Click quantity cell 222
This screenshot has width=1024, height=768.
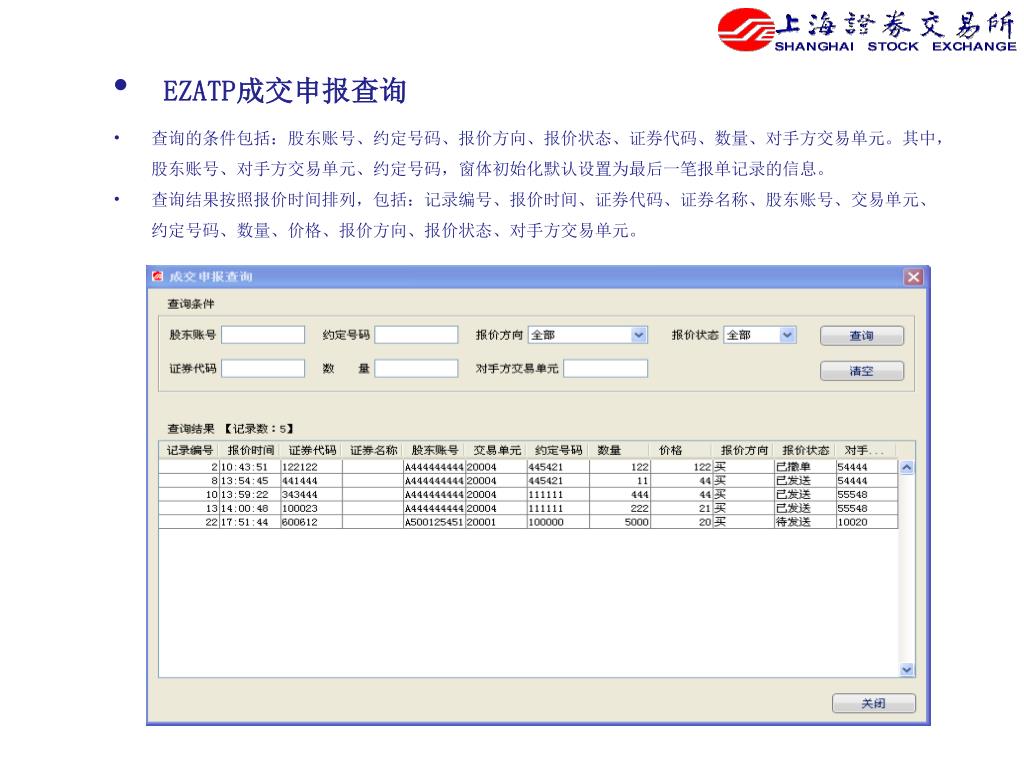(x=620, y=508)
